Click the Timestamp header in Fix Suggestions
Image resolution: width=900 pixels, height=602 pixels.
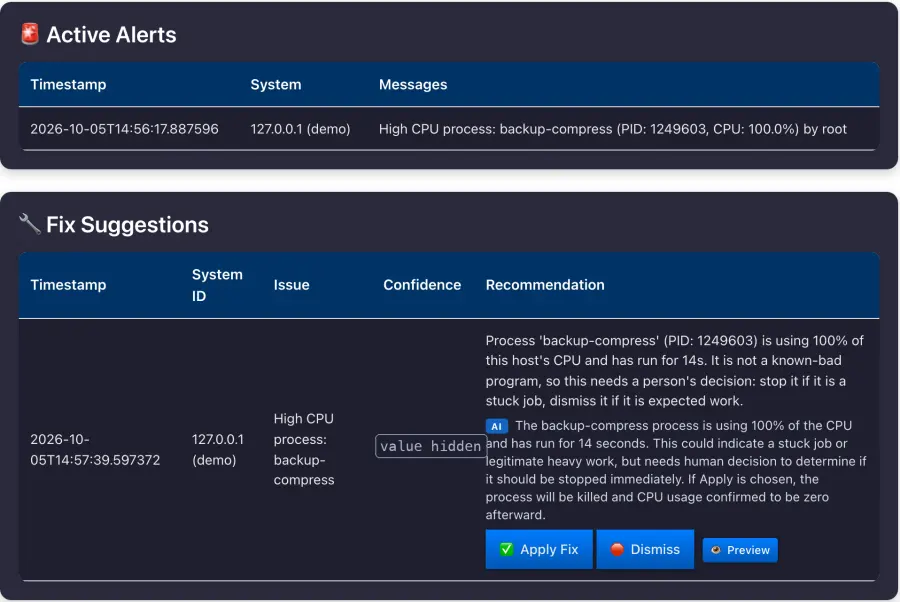(68, 285)
